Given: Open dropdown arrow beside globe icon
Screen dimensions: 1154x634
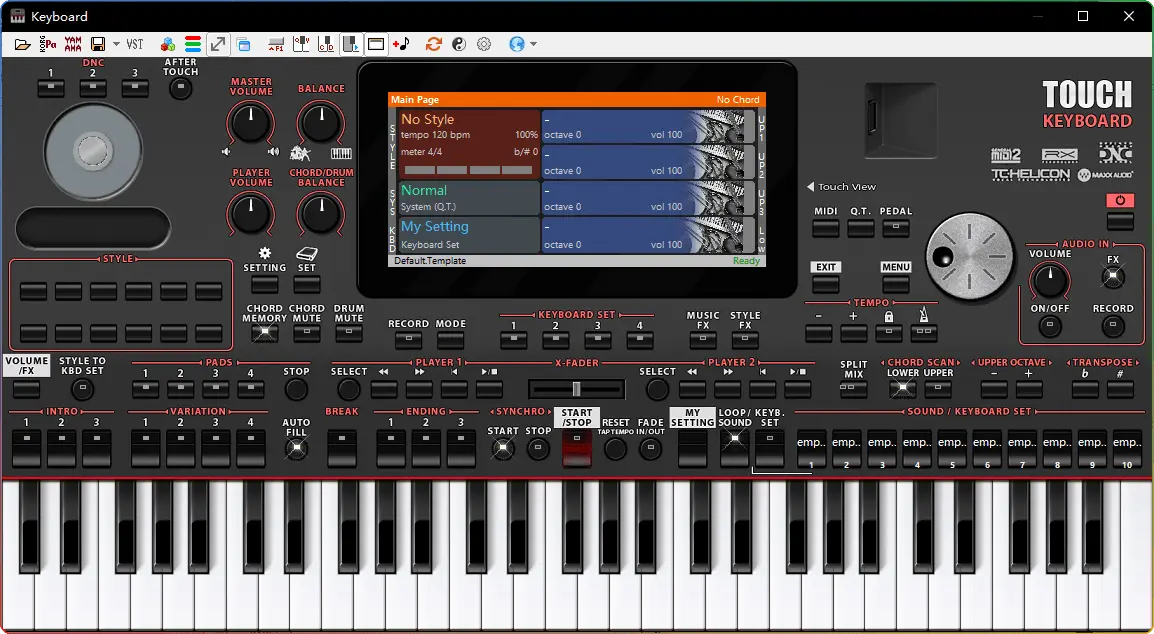Looking at the screenshot, I should pos(534,44).
